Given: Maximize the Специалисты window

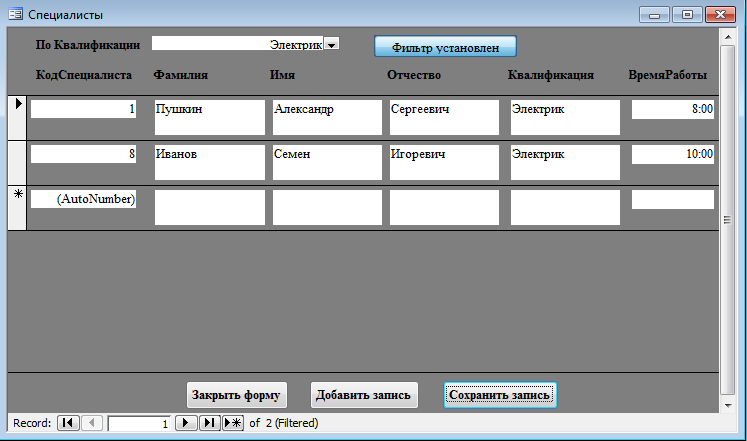Looking at the screenshot, I should [687, 15].
